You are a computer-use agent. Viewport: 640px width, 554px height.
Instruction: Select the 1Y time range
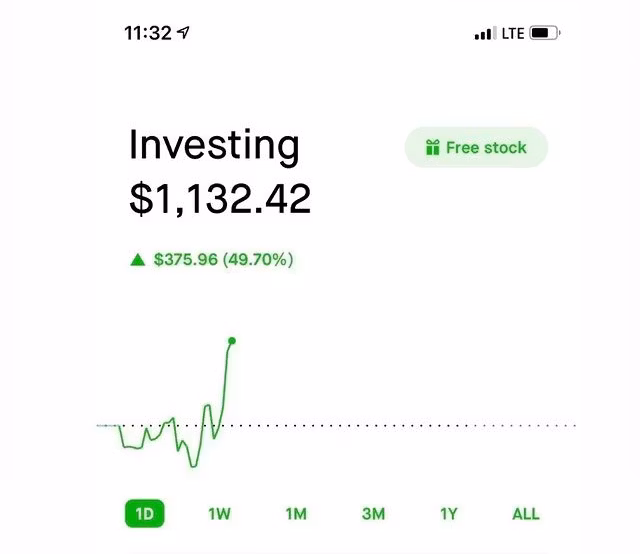449,514
